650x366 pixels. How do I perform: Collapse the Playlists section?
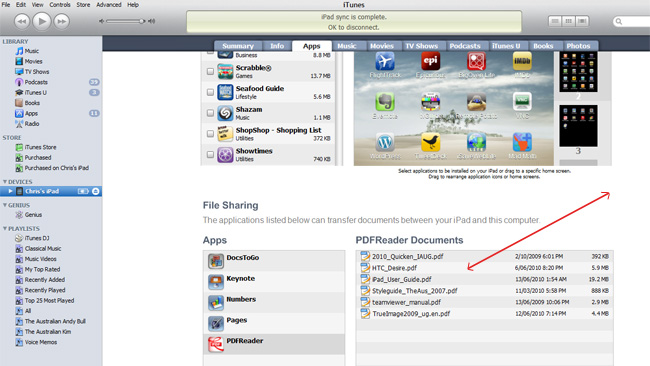5,228
